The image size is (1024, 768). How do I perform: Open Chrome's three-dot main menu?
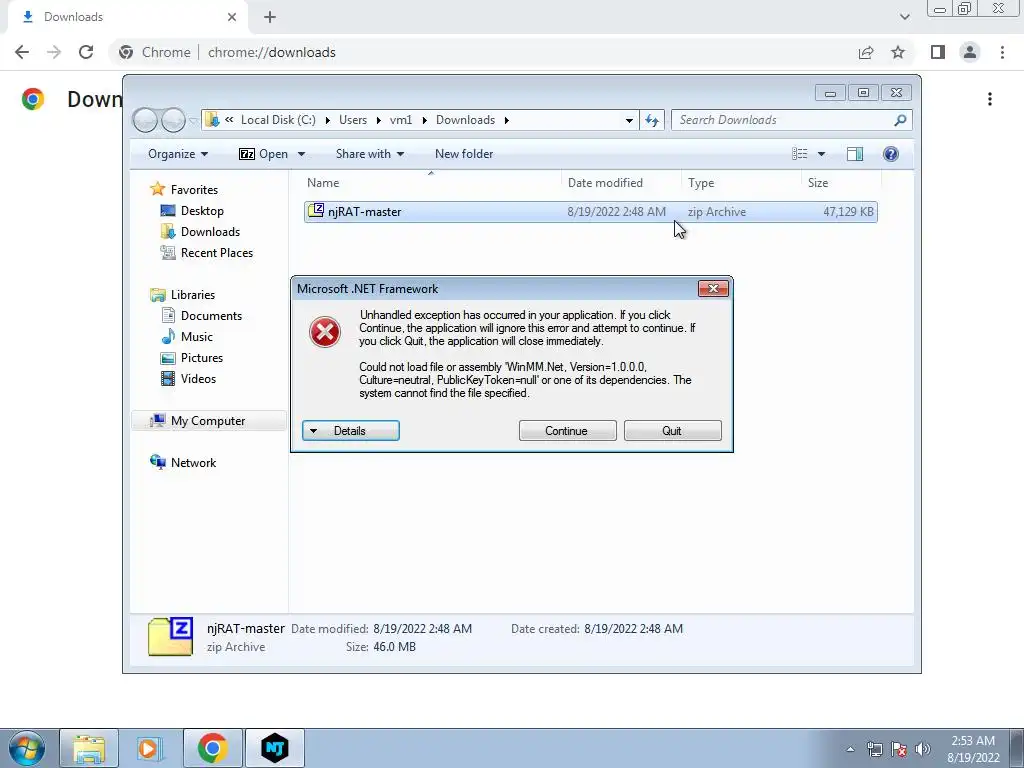click(x=1002, y=52)
